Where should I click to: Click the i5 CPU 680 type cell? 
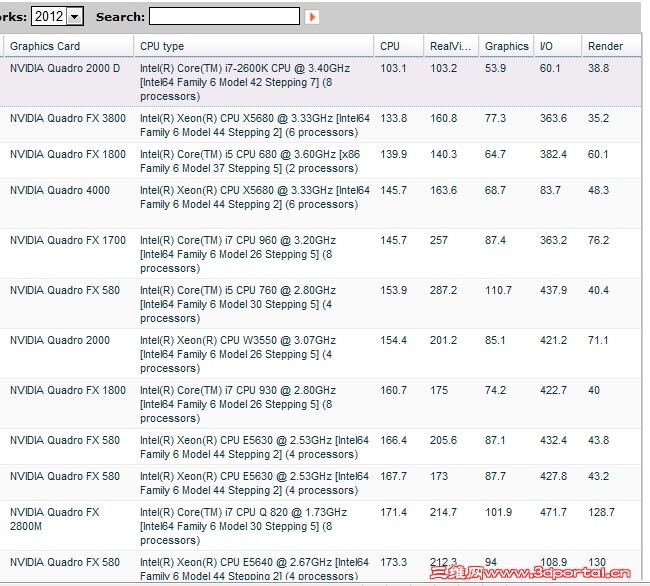(x=250, y=161)
